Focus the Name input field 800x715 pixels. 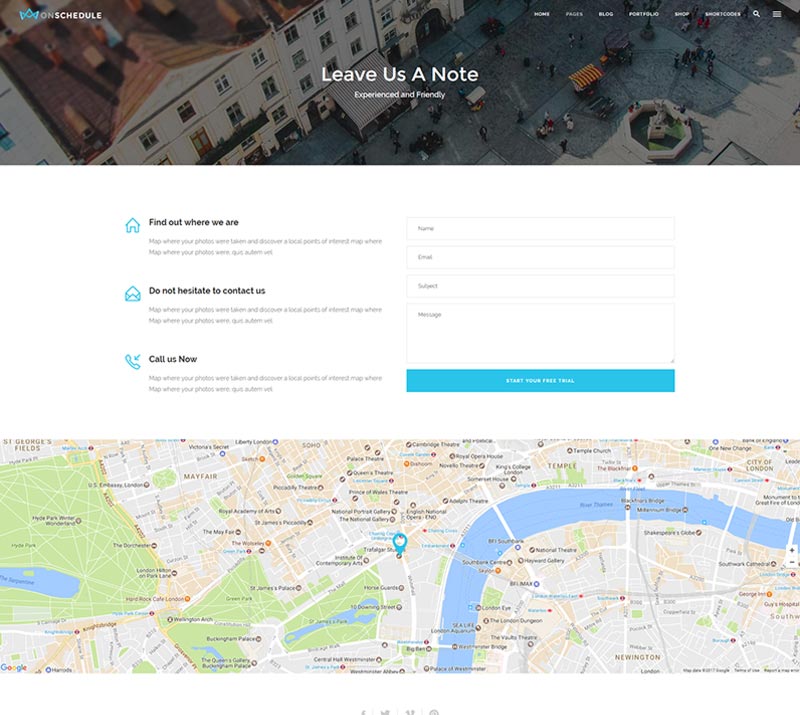(x=540, y=229)
